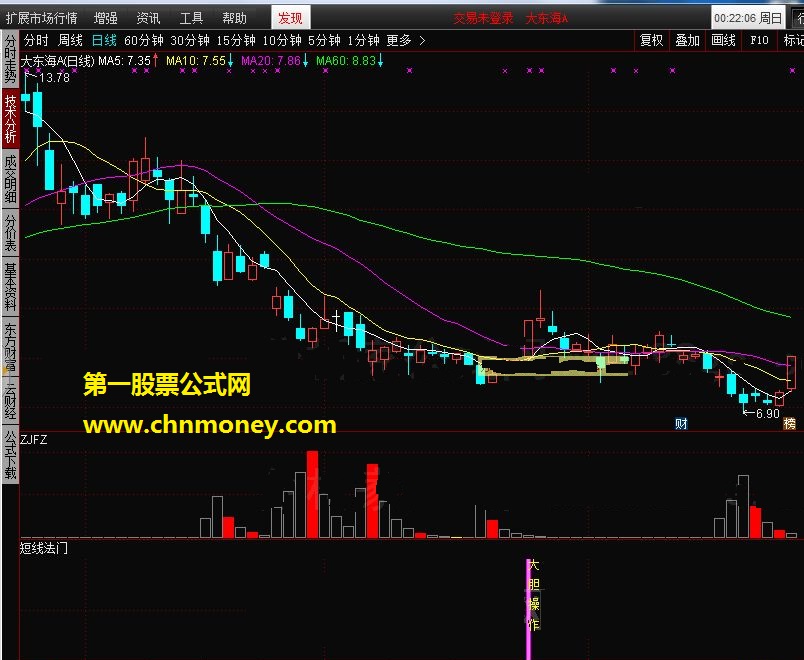The height and width of the screenshot is (660, 804).
Task: Click the 财 info marker icon
Action: click(681, 424)
